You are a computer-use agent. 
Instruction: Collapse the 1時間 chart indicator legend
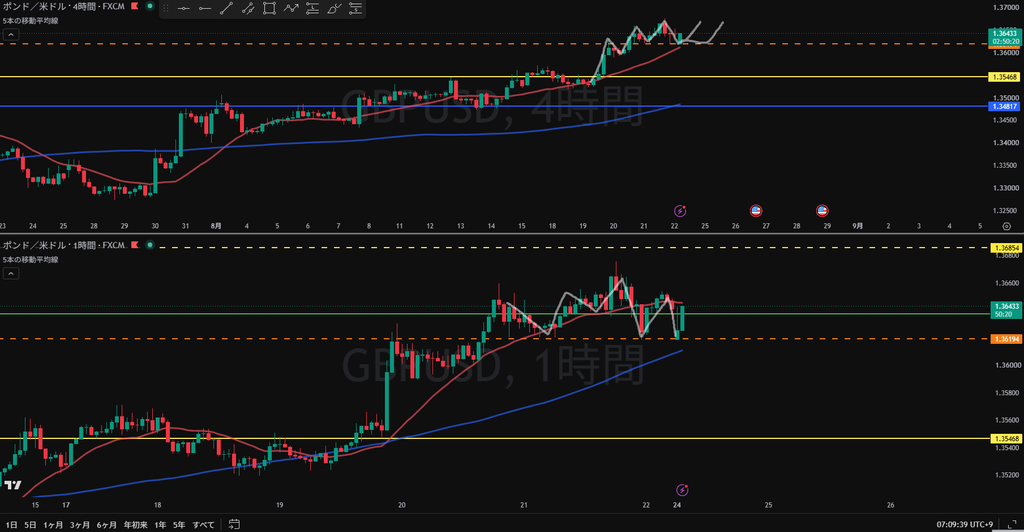[x=11, y=274]
